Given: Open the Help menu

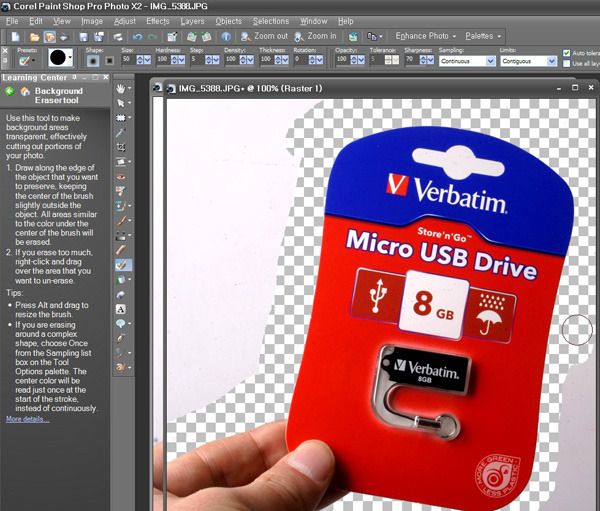Looking at the screenshot, I should [346, 21].
